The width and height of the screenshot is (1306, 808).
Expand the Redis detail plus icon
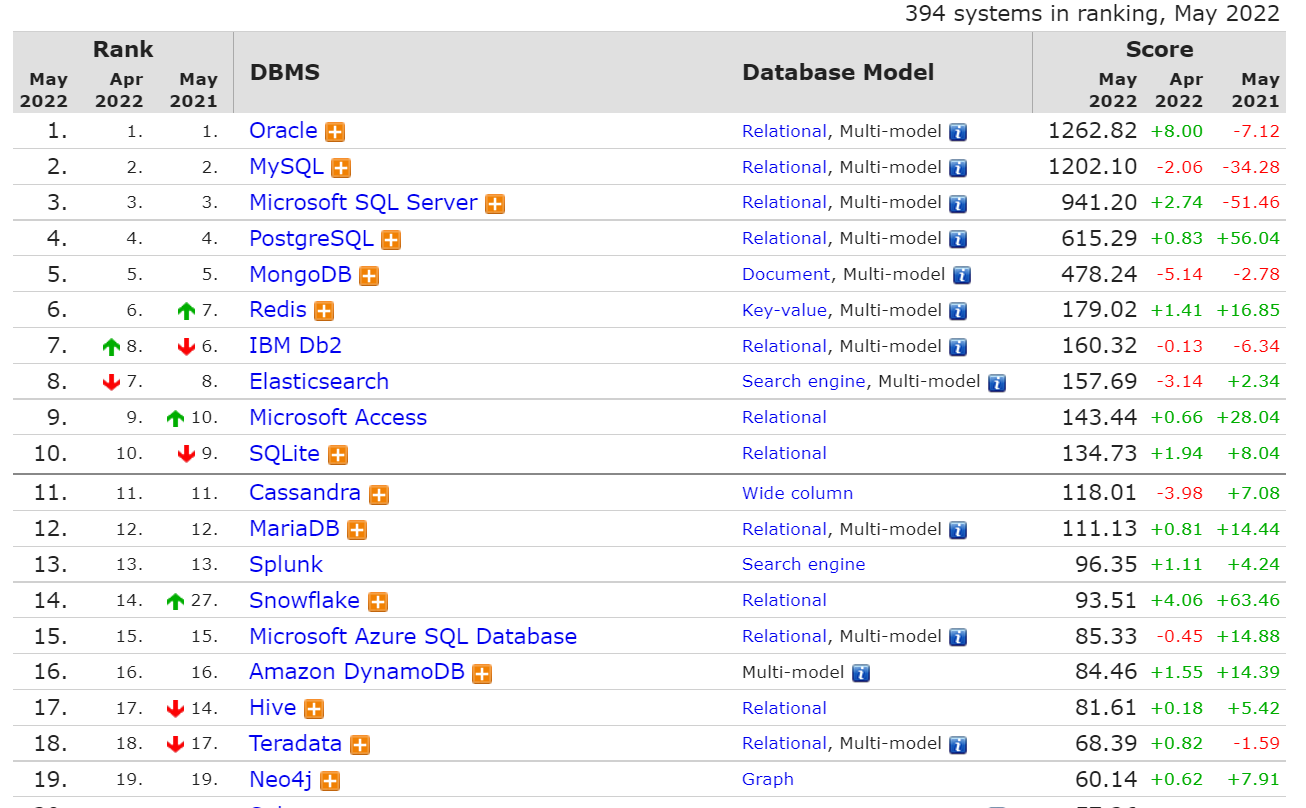pyautogui.click(x=324, y=311)
